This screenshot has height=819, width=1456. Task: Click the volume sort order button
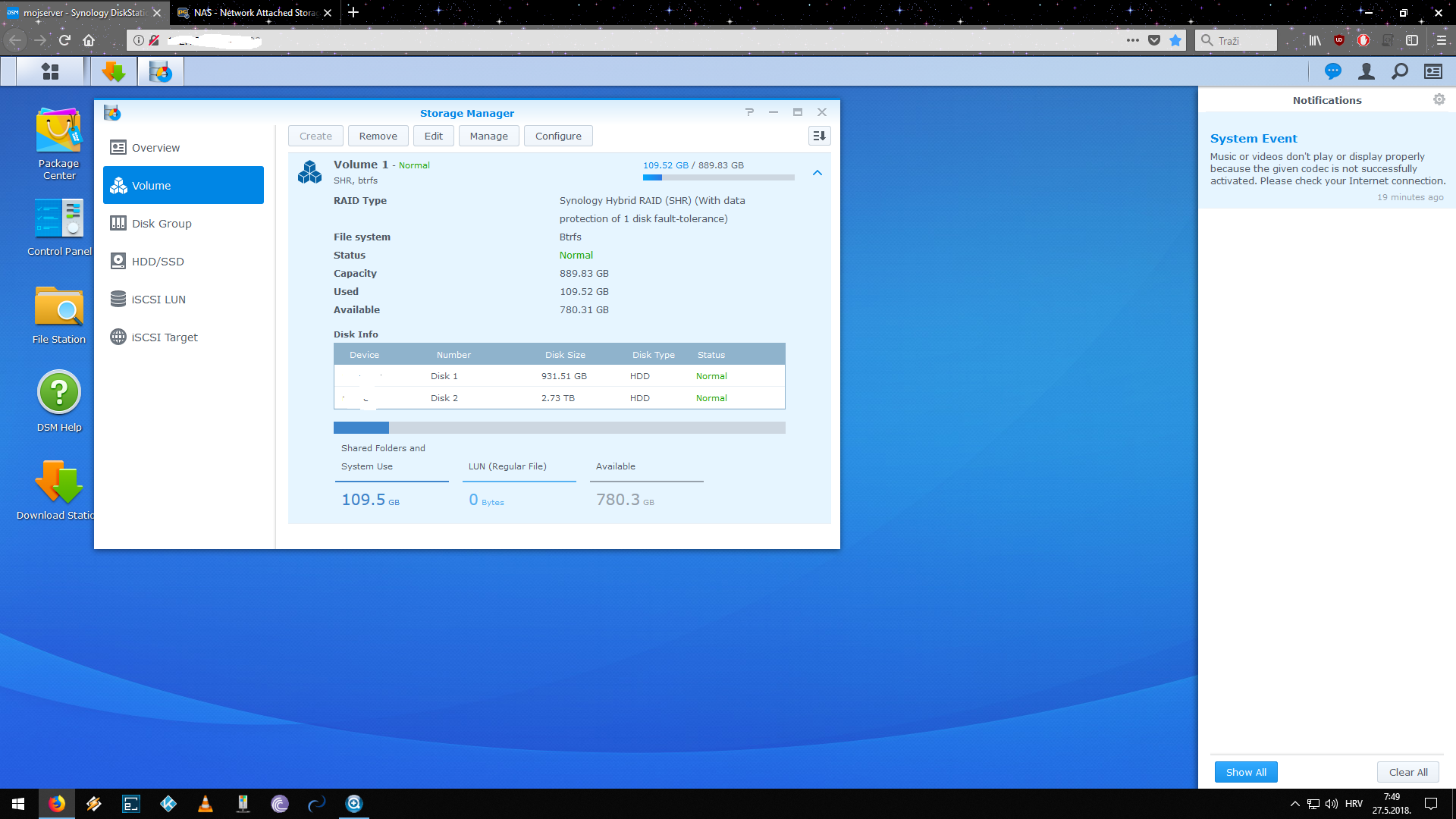[x=819, y=136]
